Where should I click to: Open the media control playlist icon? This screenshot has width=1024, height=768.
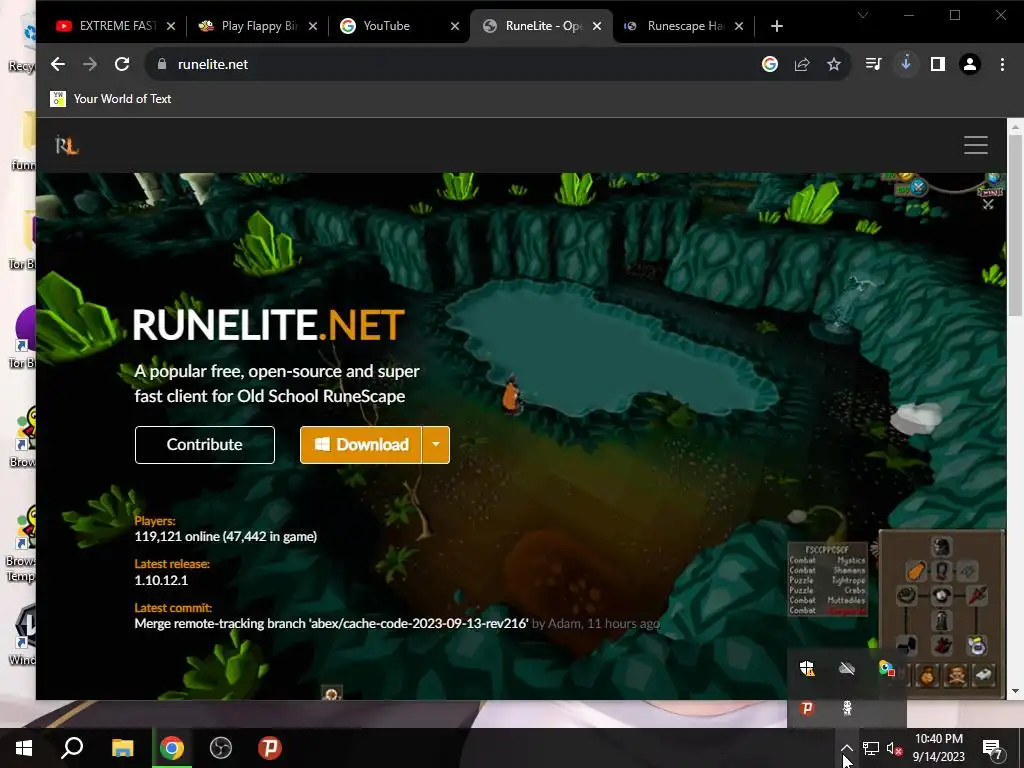[873, 64]
